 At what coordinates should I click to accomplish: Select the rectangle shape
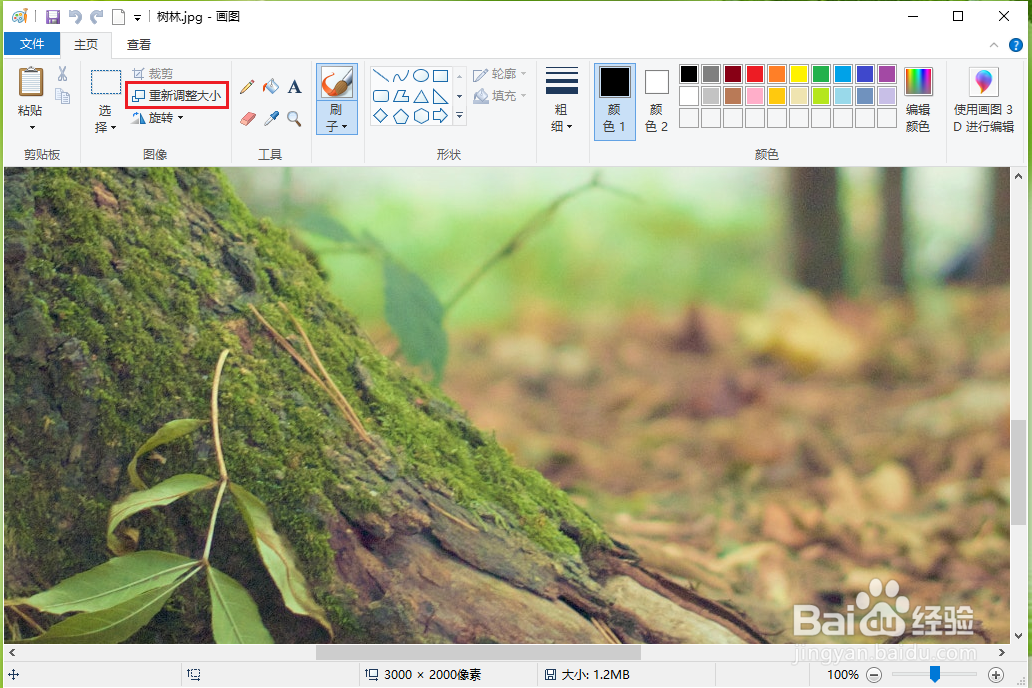[440, 76]
